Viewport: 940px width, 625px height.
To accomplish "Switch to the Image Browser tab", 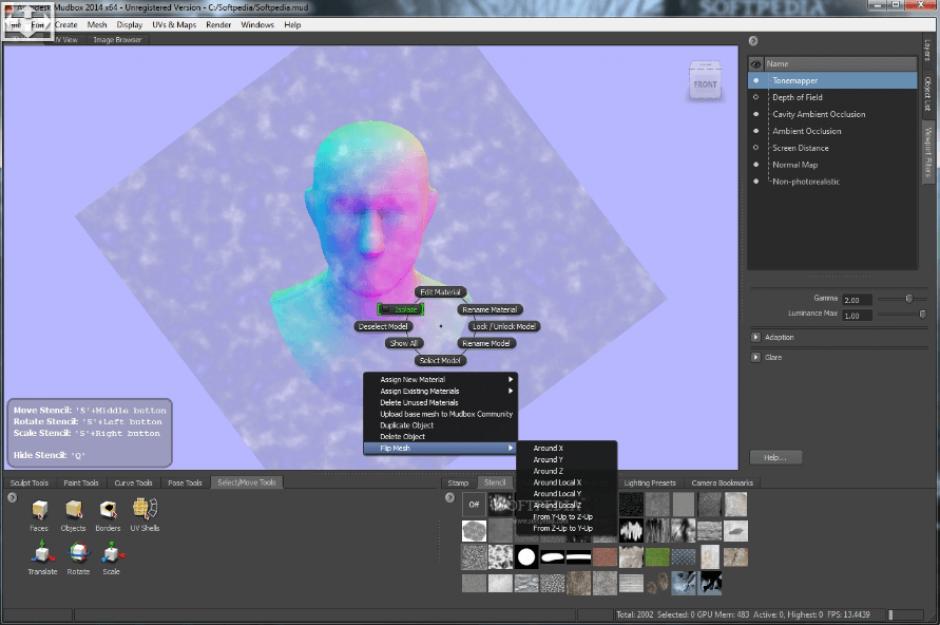I will [x=118, y=40].
